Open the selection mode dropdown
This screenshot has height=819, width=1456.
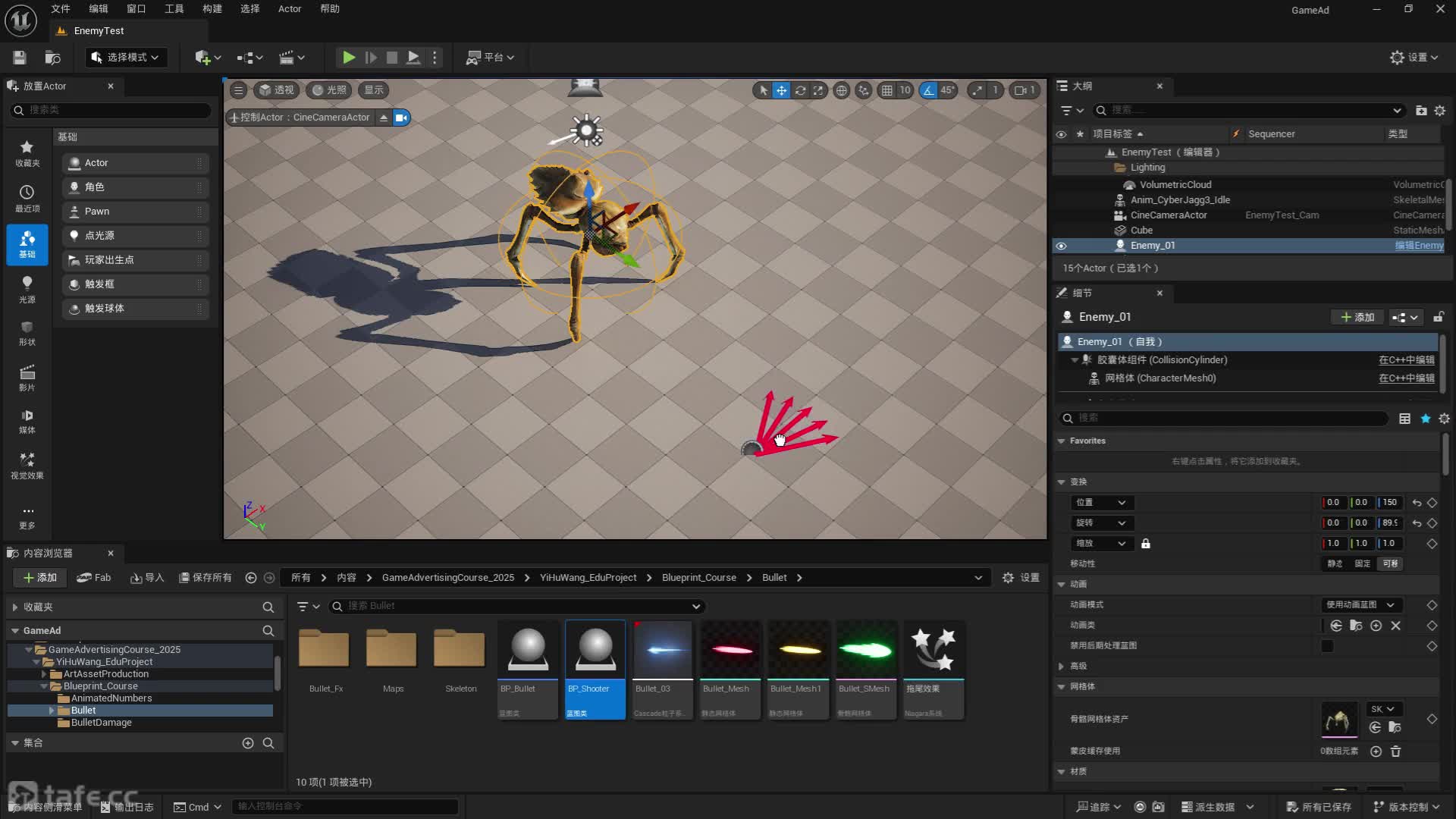(126, 58)
